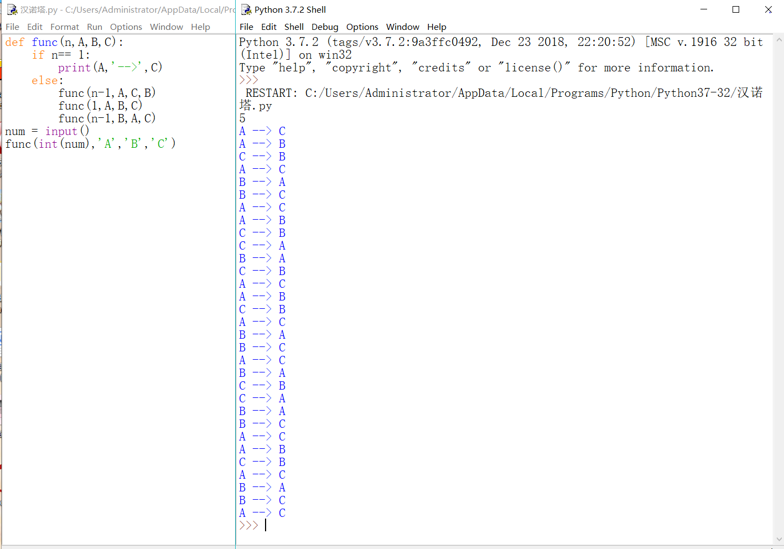Click scroll down arrow in Shell

pos(778,539)
